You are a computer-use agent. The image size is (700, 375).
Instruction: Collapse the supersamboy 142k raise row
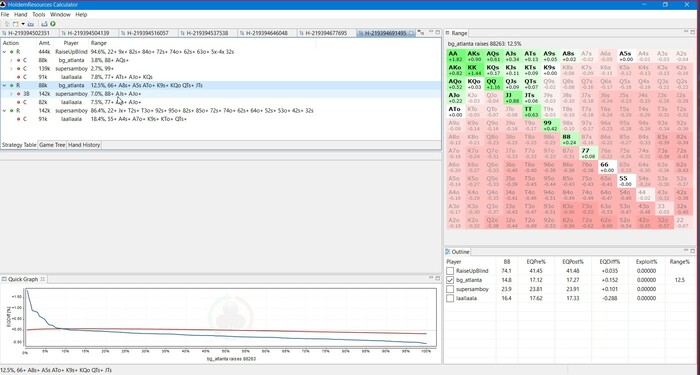[x=5, y=111]
